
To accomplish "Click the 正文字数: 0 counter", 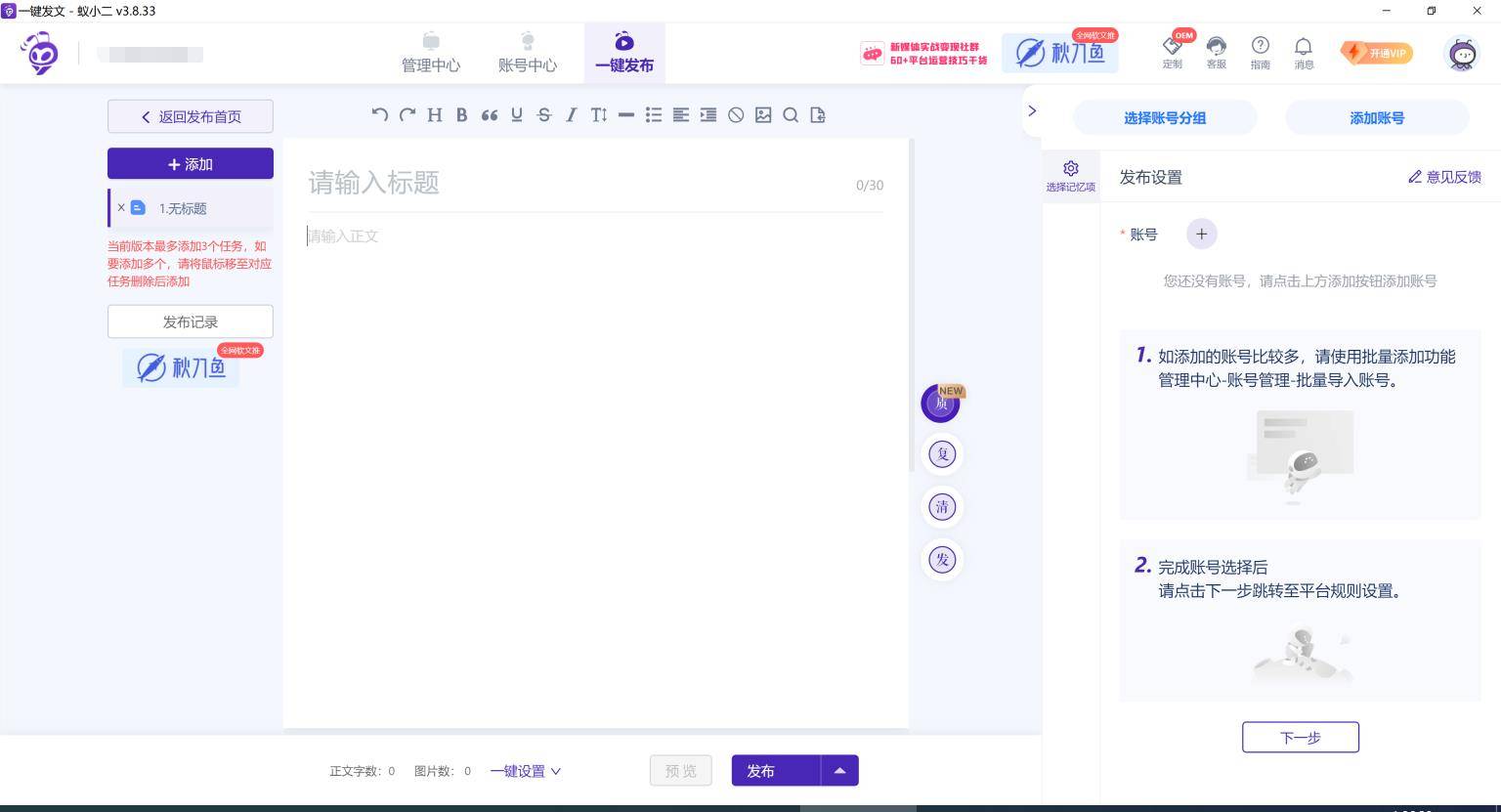I will [x=363, y=771].
